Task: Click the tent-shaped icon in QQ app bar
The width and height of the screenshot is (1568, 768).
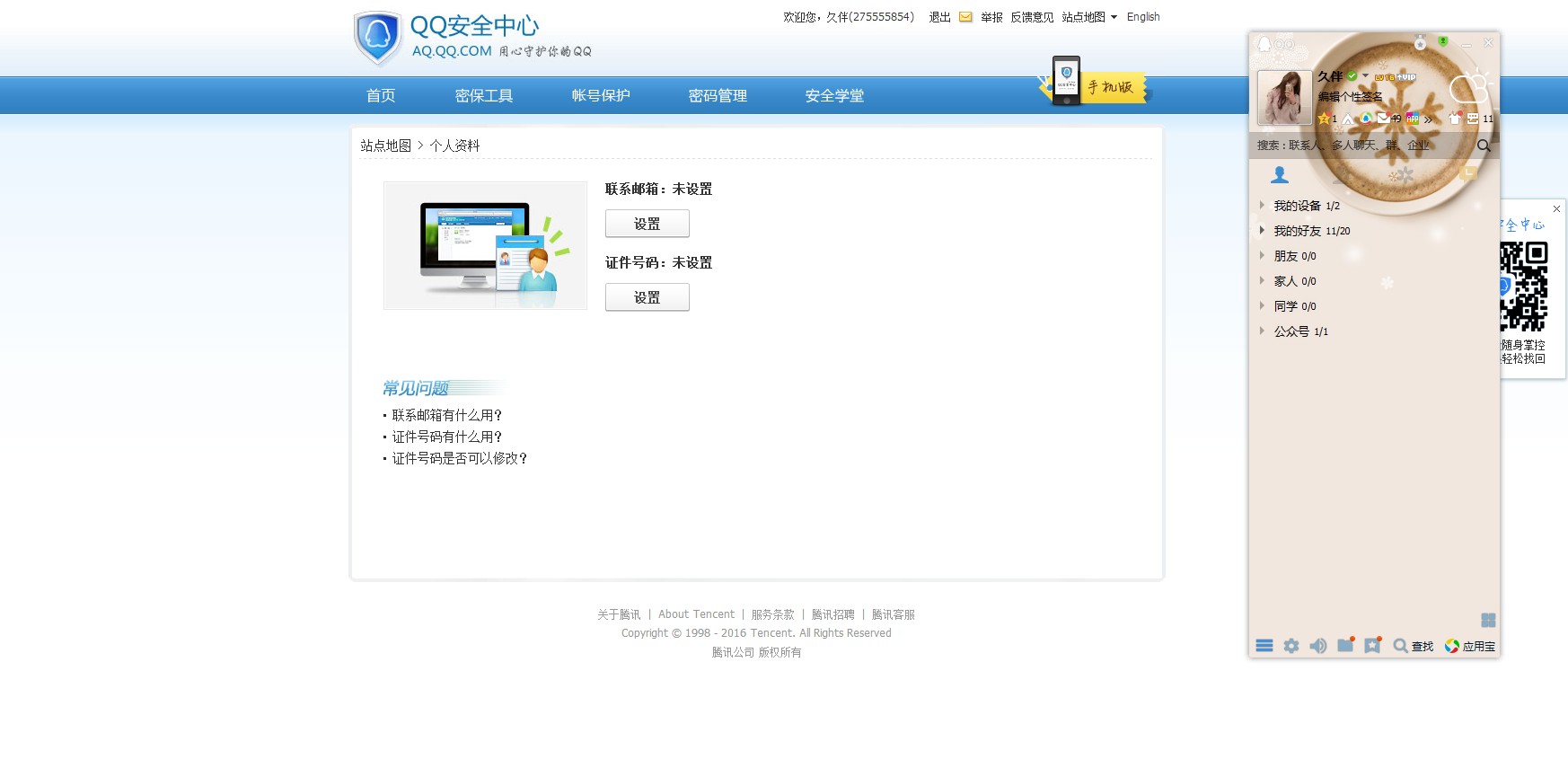Action: click(1347, 119)
